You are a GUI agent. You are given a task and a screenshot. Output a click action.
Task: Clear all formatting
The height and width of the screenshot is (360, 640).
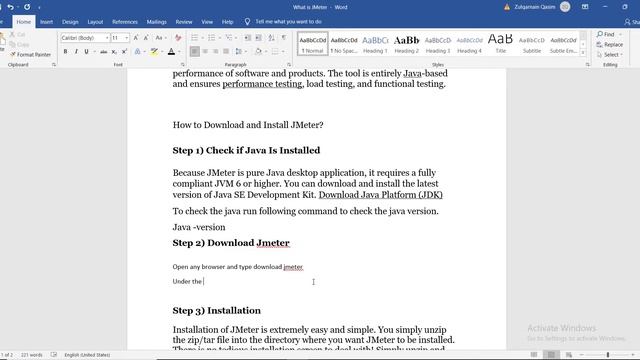coord(178,38)
